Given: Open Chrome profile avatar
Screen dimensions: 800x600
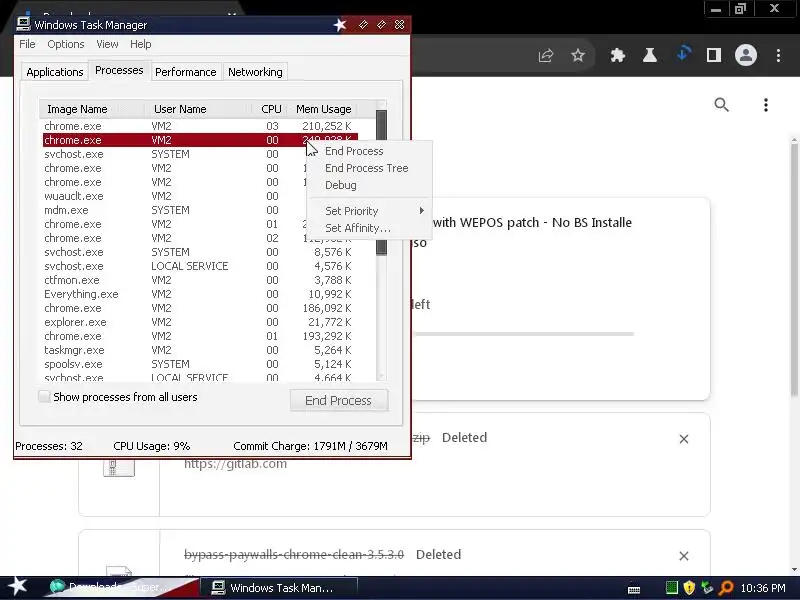Looking at the screenshot, I should pos(745,55).
